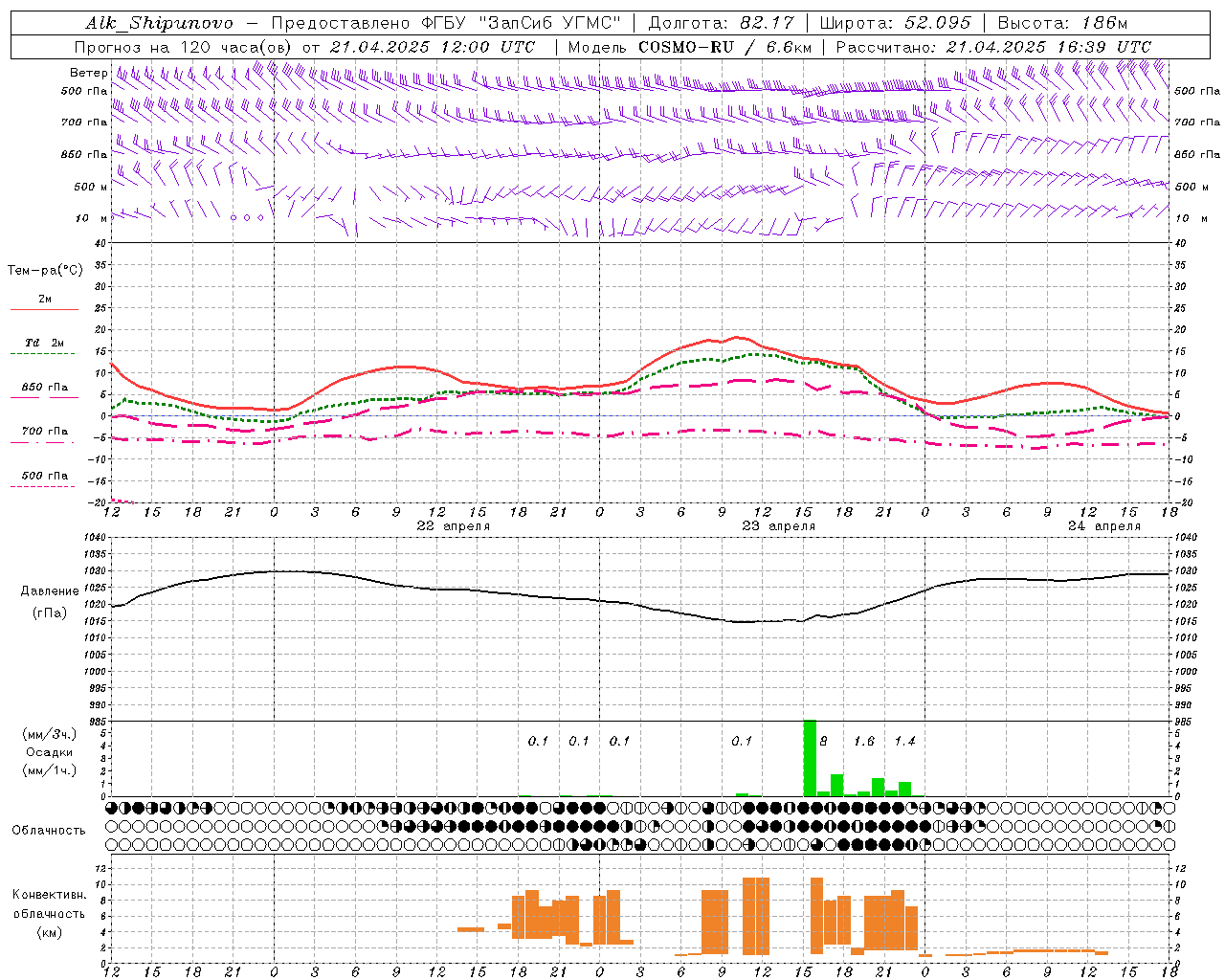
Task: Click the 'Осадки' precipitation label
Action: 49,752
